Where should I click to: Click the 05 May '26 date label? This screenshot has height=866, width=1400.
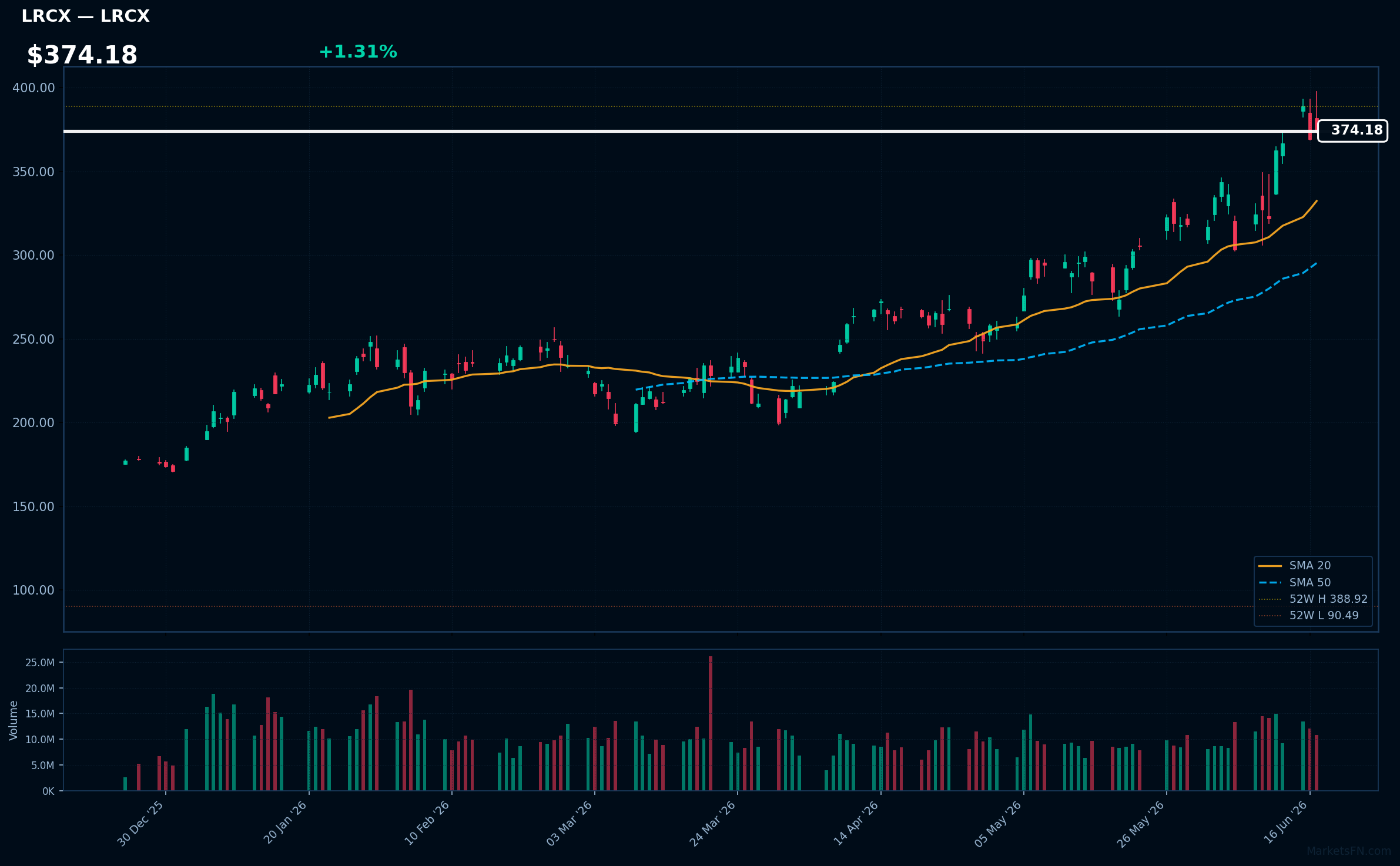pyautogui.click(x=998, y=824)
